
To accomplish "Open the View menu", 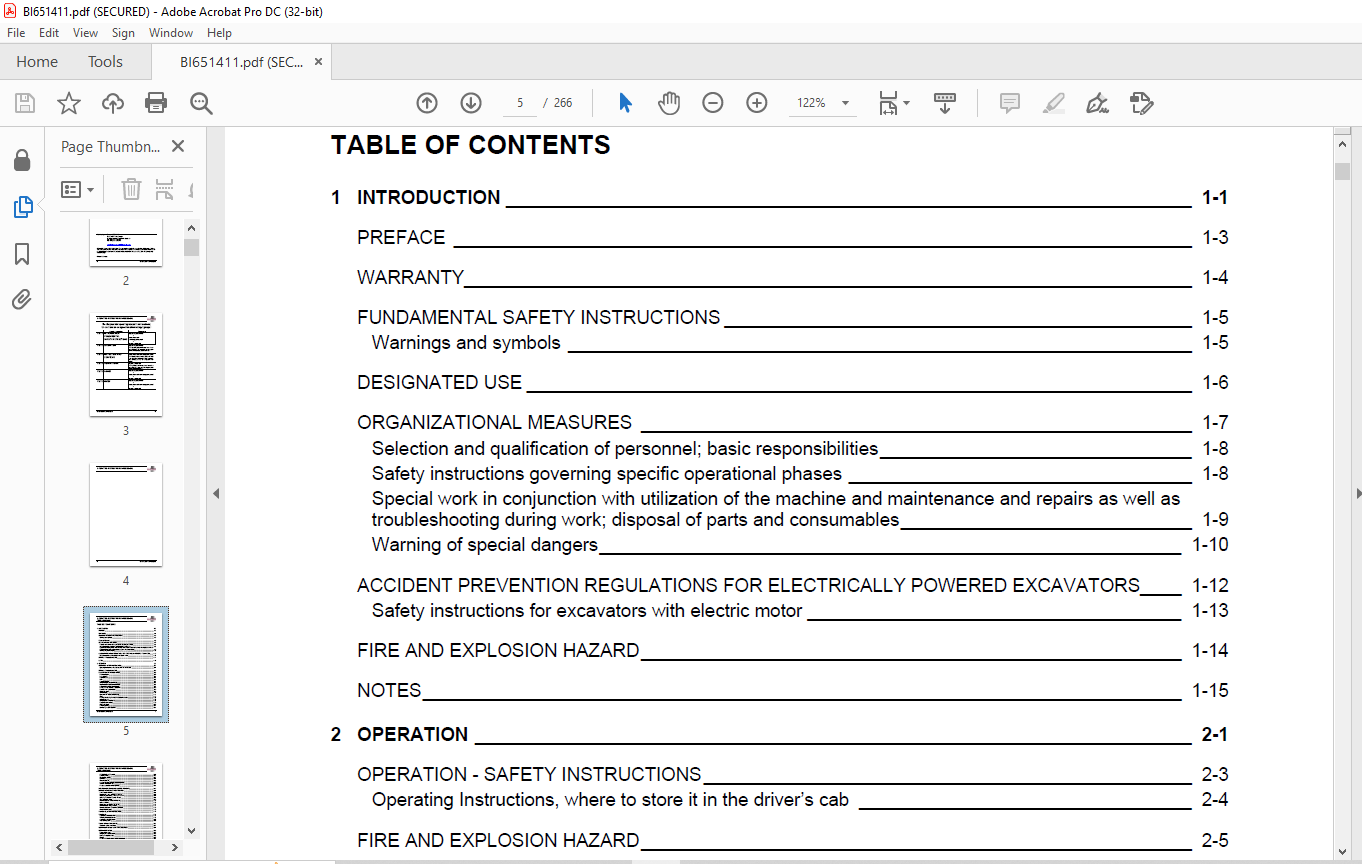I will pos(85,33).
